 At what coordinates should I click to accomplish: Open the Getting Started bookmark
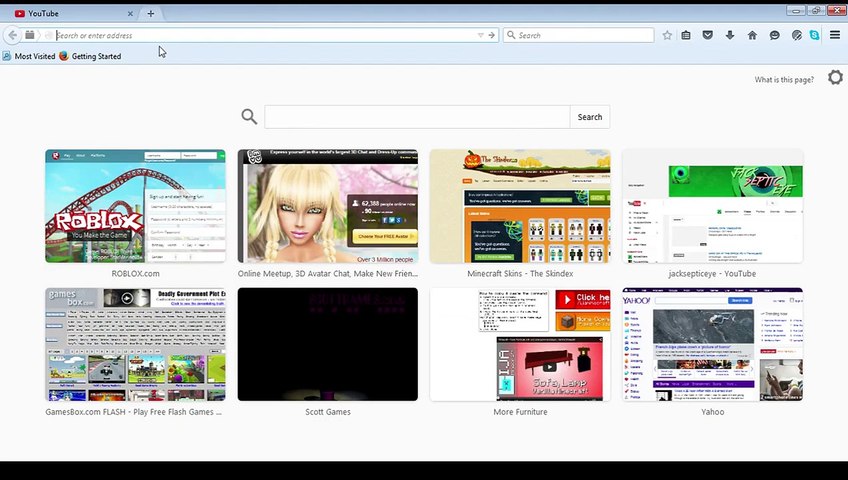point(91,56)
